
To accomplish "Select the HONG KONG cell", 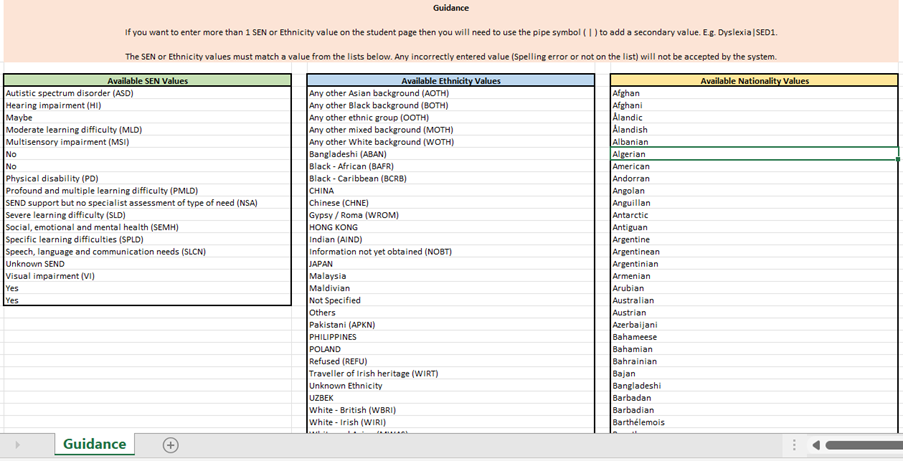I will (451, 227).
